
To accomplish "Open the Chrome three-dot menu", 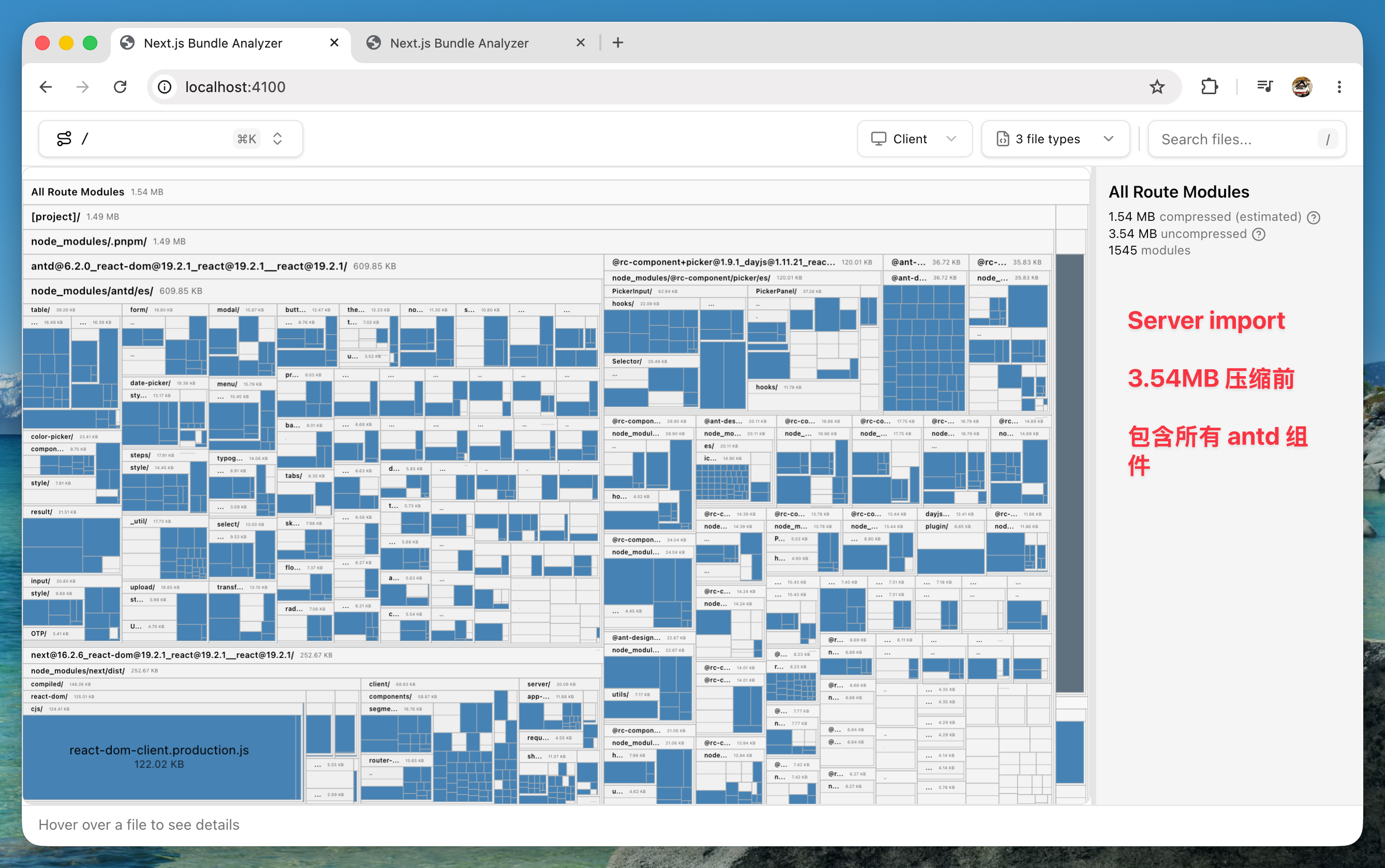I will point(1339,87).
